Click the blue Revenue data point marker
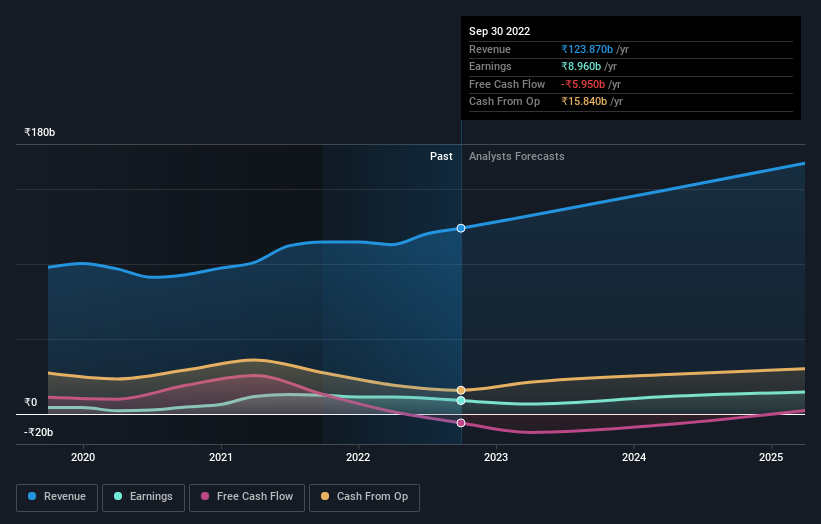The width and height of the screenshot is (821, 524). (461, 228)
